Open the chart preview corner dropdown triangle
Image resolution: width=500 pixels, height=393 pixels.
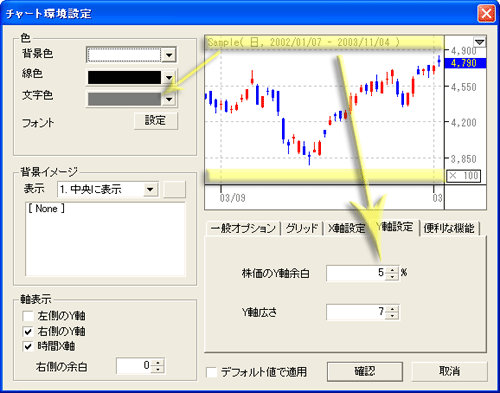pyautogui.click(x=480, y=42)
